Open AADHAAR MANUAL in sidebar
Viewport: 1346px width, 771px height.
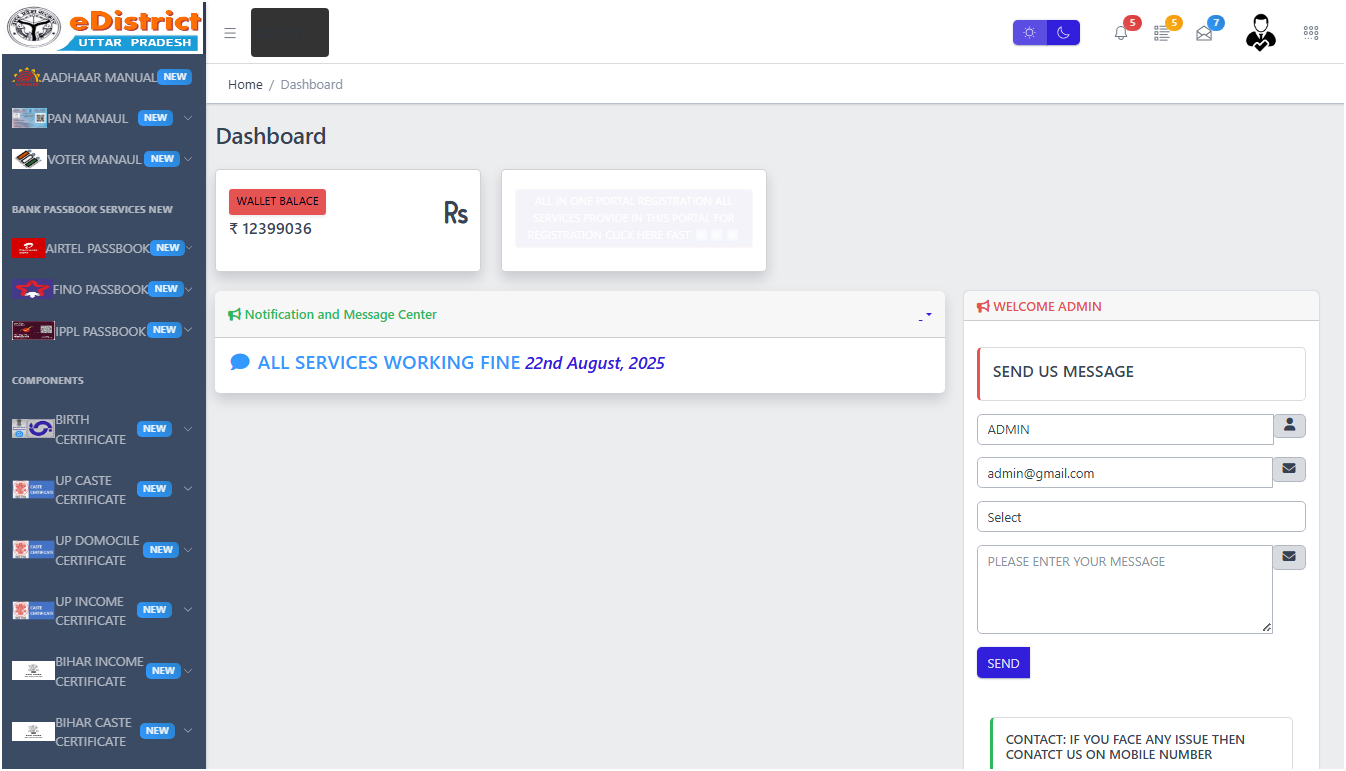[100, 77]
